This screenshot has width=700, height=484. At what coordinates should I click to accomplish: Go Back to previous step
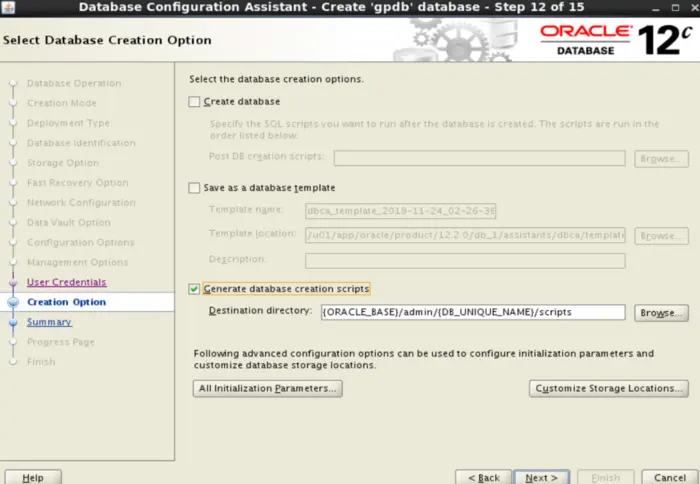point(483,477)
